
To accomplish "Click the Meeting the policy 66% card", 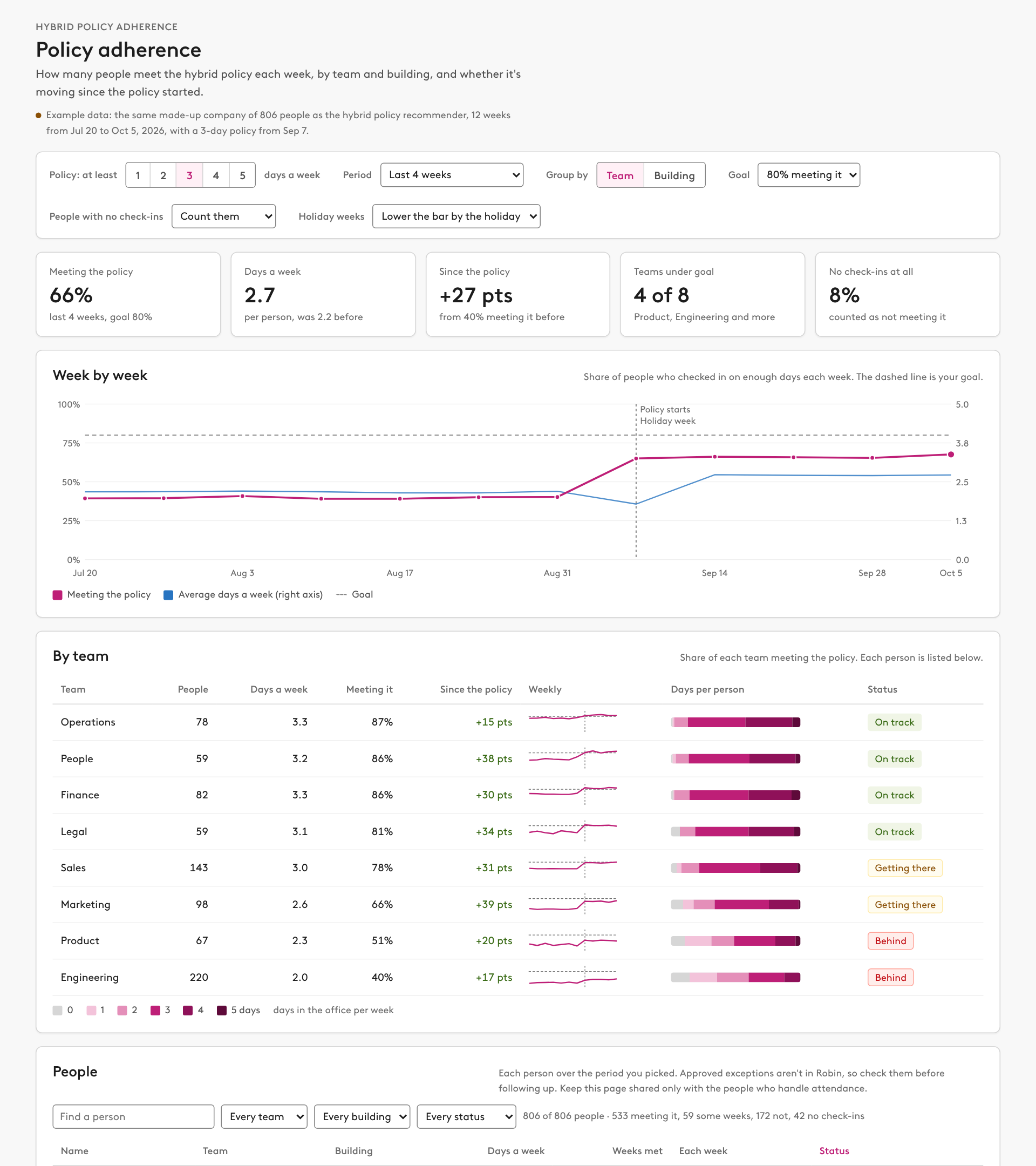I will 128,294.
